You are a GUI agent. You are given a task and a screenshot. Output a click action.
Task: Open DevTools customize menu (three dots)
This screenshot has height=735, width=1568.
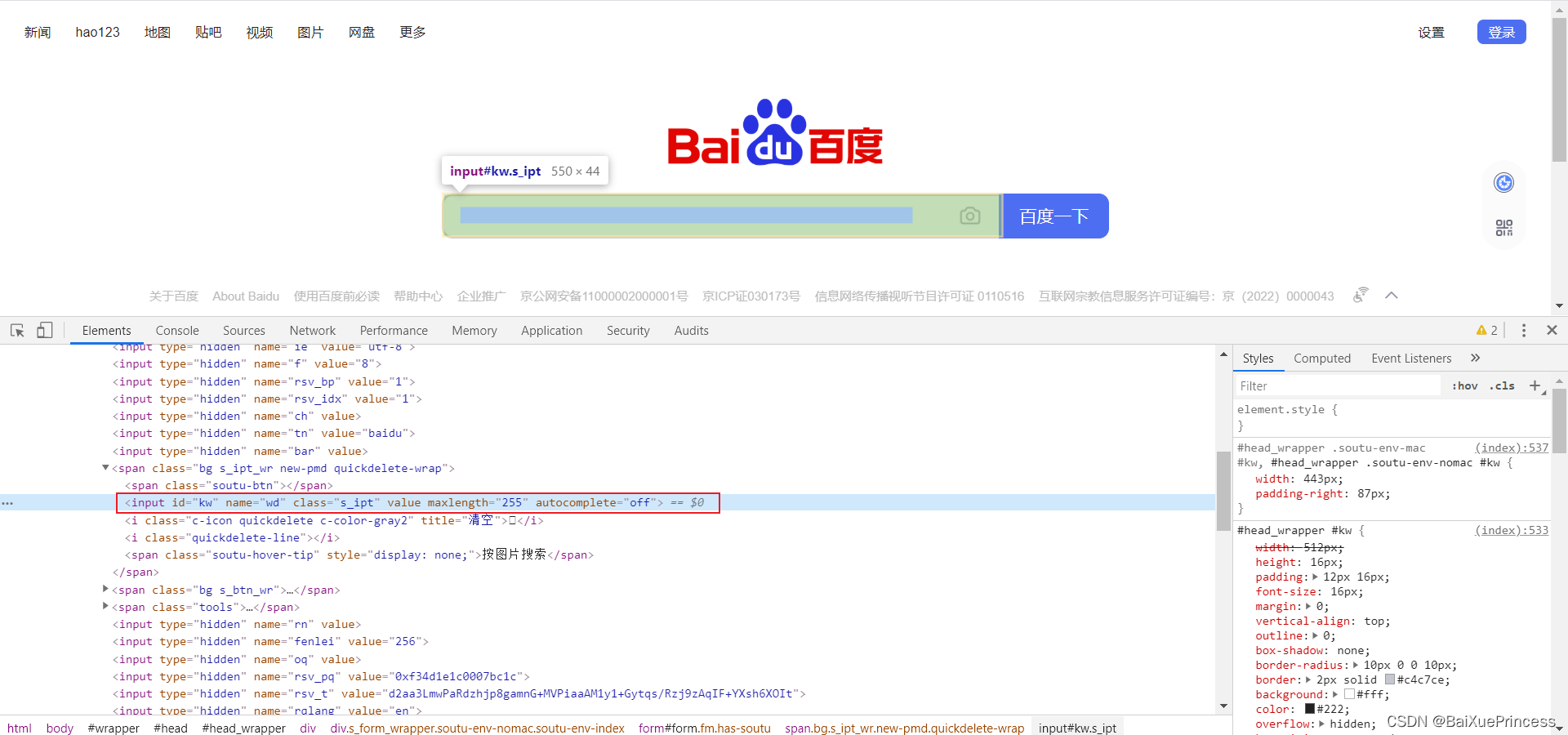click(x=1524, y=330)
